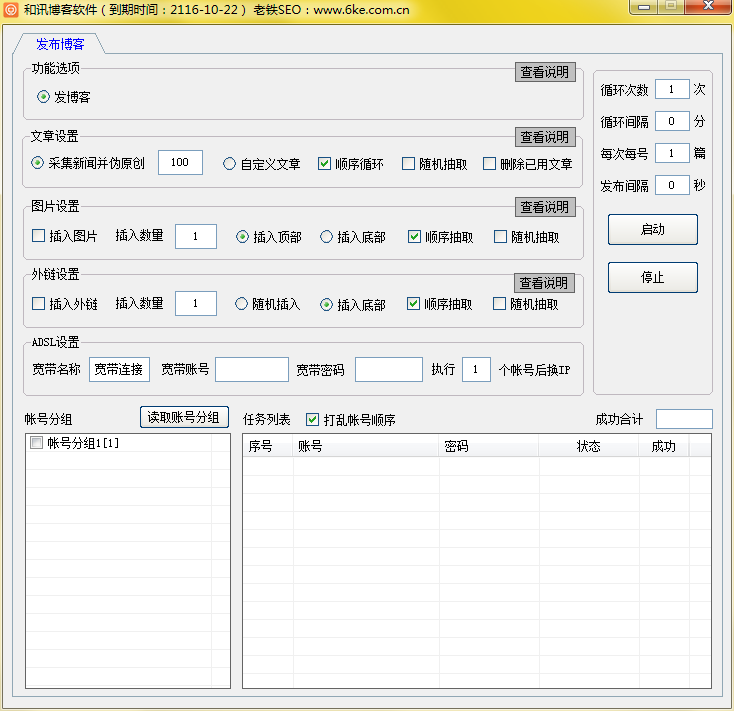Viewport: 734px width, 711px height.
Task: Open 查看说明 for 外链设置 section
Action: [x=545, y=283]
